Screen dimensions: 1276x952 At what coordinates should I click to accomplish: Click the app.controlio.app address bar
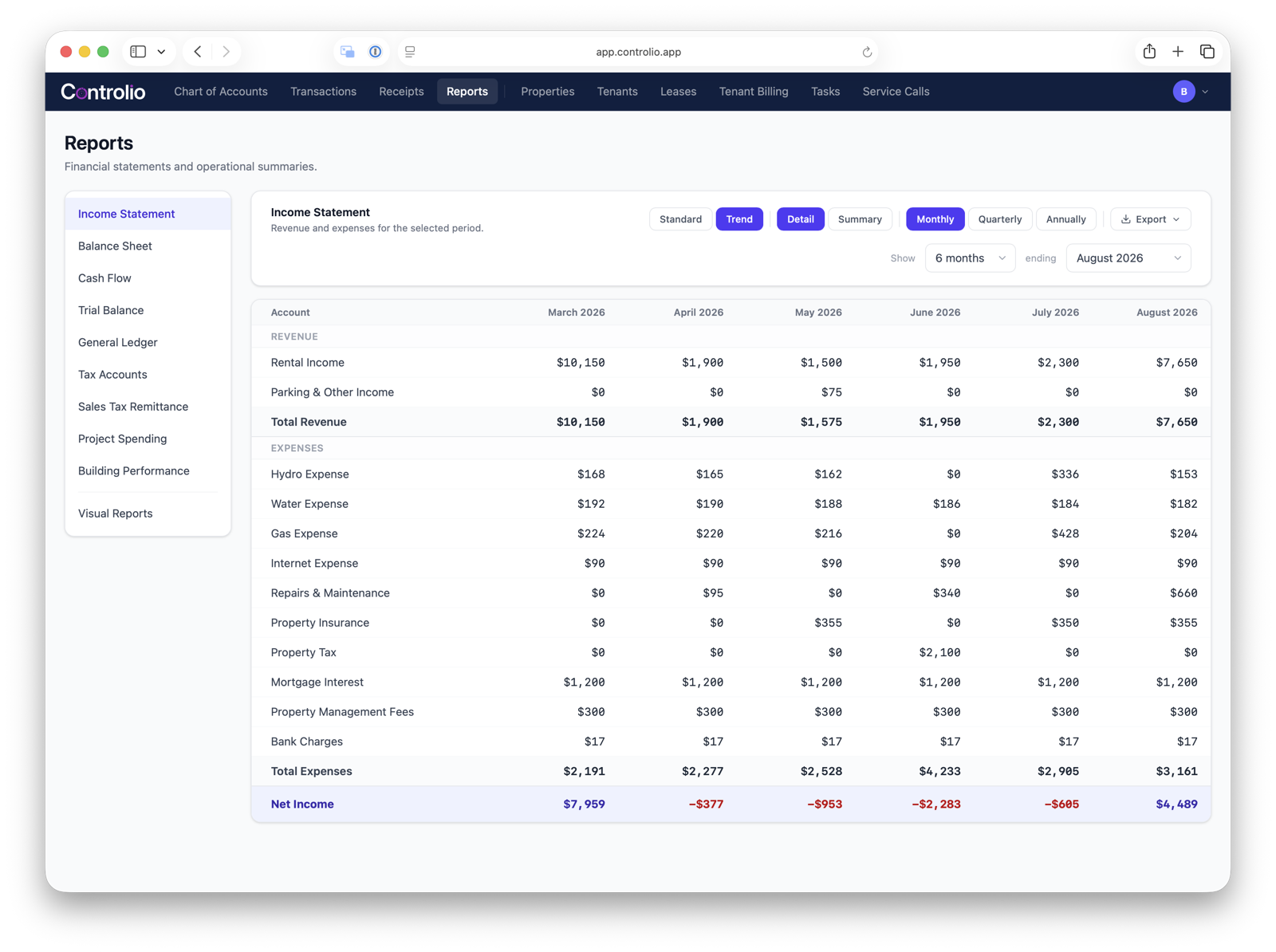(638, 52)
